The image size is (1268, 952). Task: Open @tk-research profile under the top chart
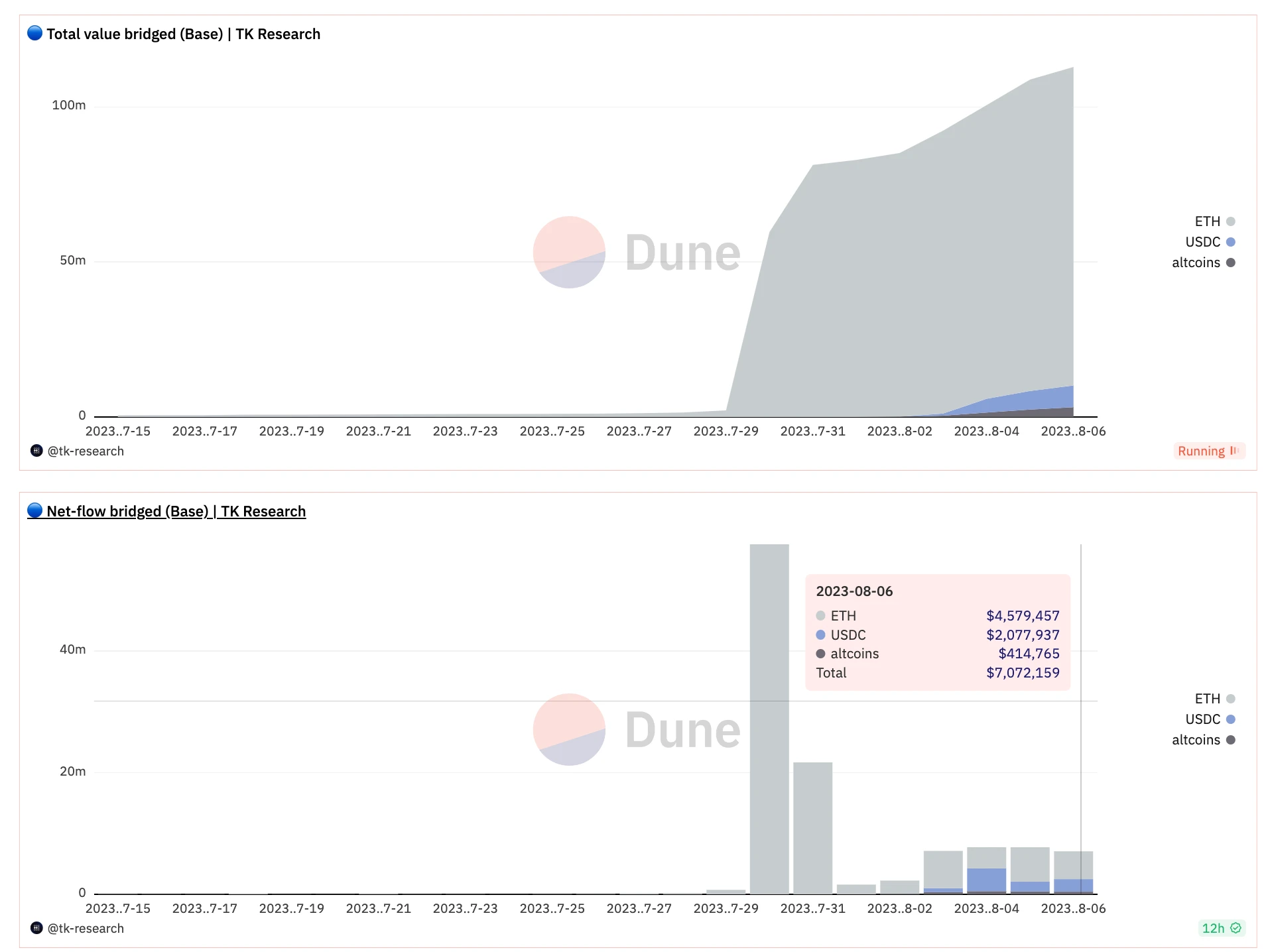coord(86,451)
